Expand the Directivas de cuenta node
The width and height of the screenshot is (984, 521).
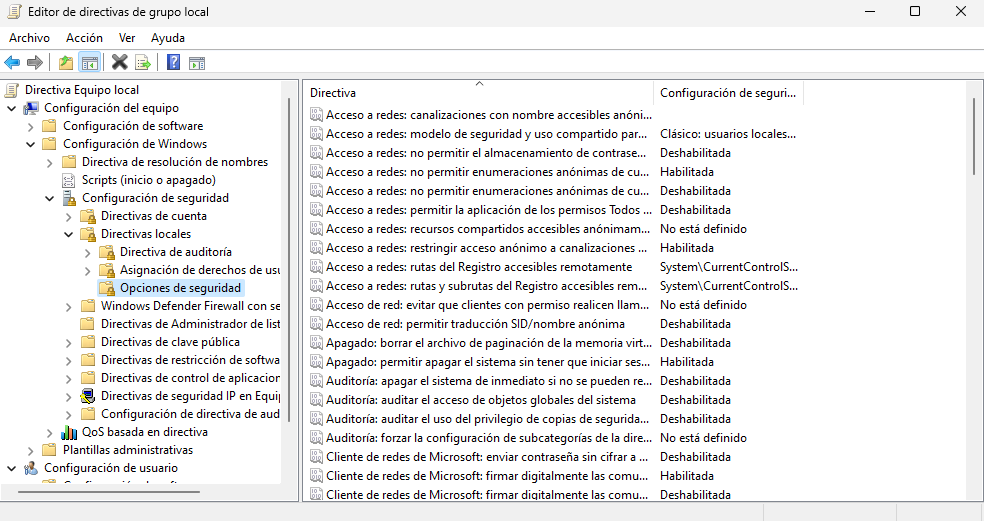pos(68,216)
